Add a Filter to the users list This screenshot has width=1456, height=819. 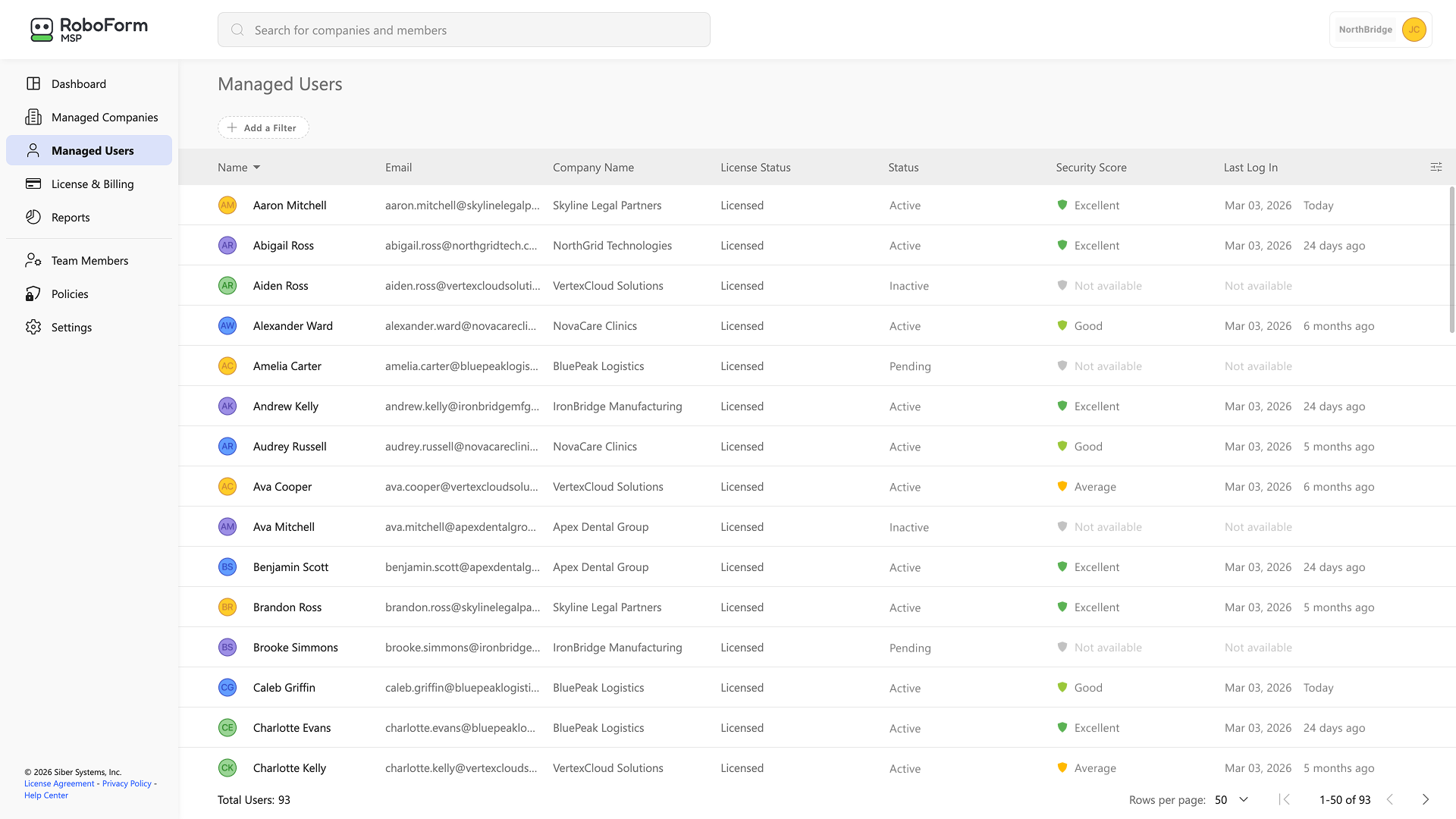point(263,127)
